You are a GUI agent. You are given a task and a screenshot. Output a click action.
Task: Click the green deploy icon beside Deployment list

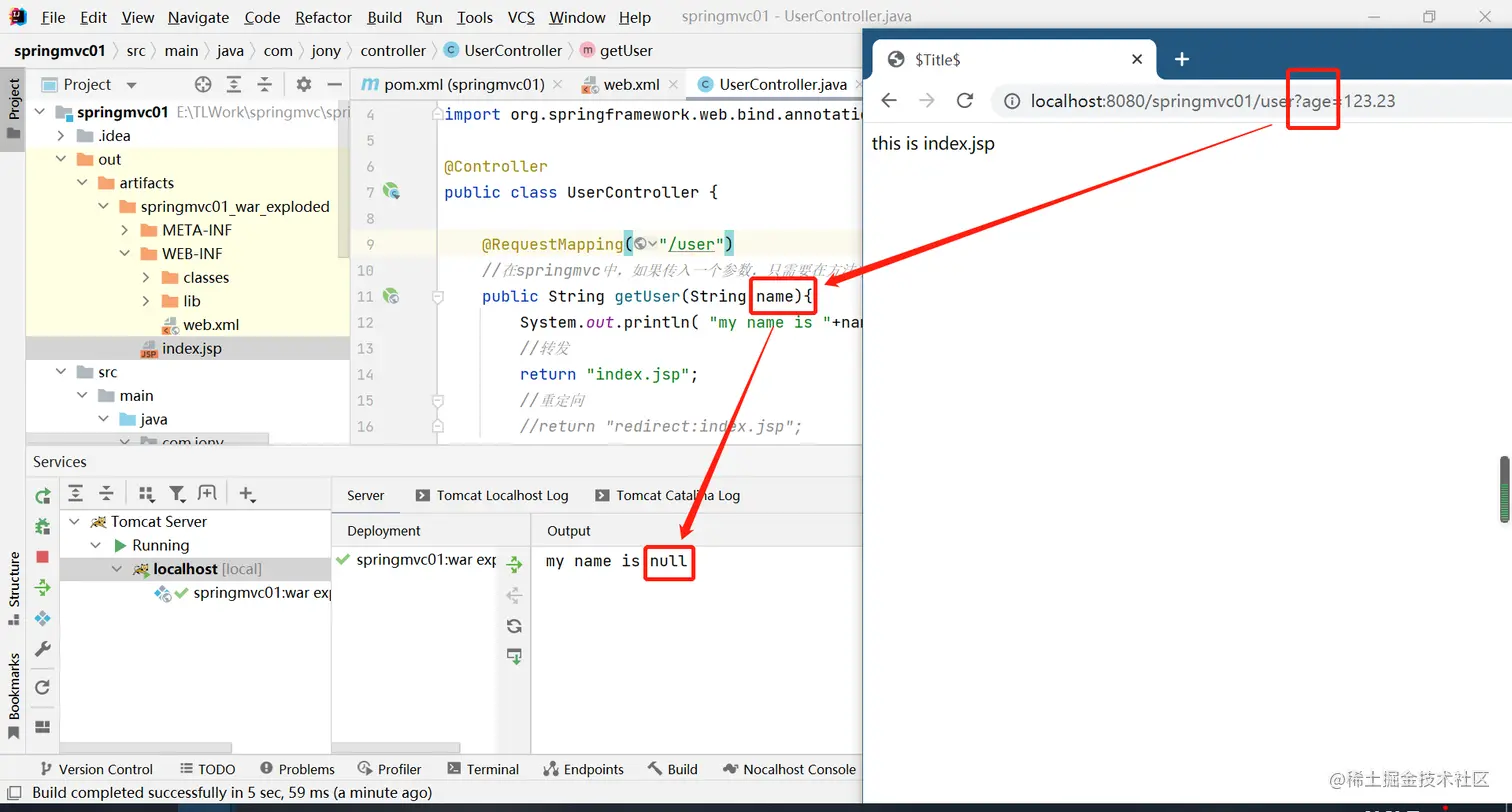click(514, 565)
